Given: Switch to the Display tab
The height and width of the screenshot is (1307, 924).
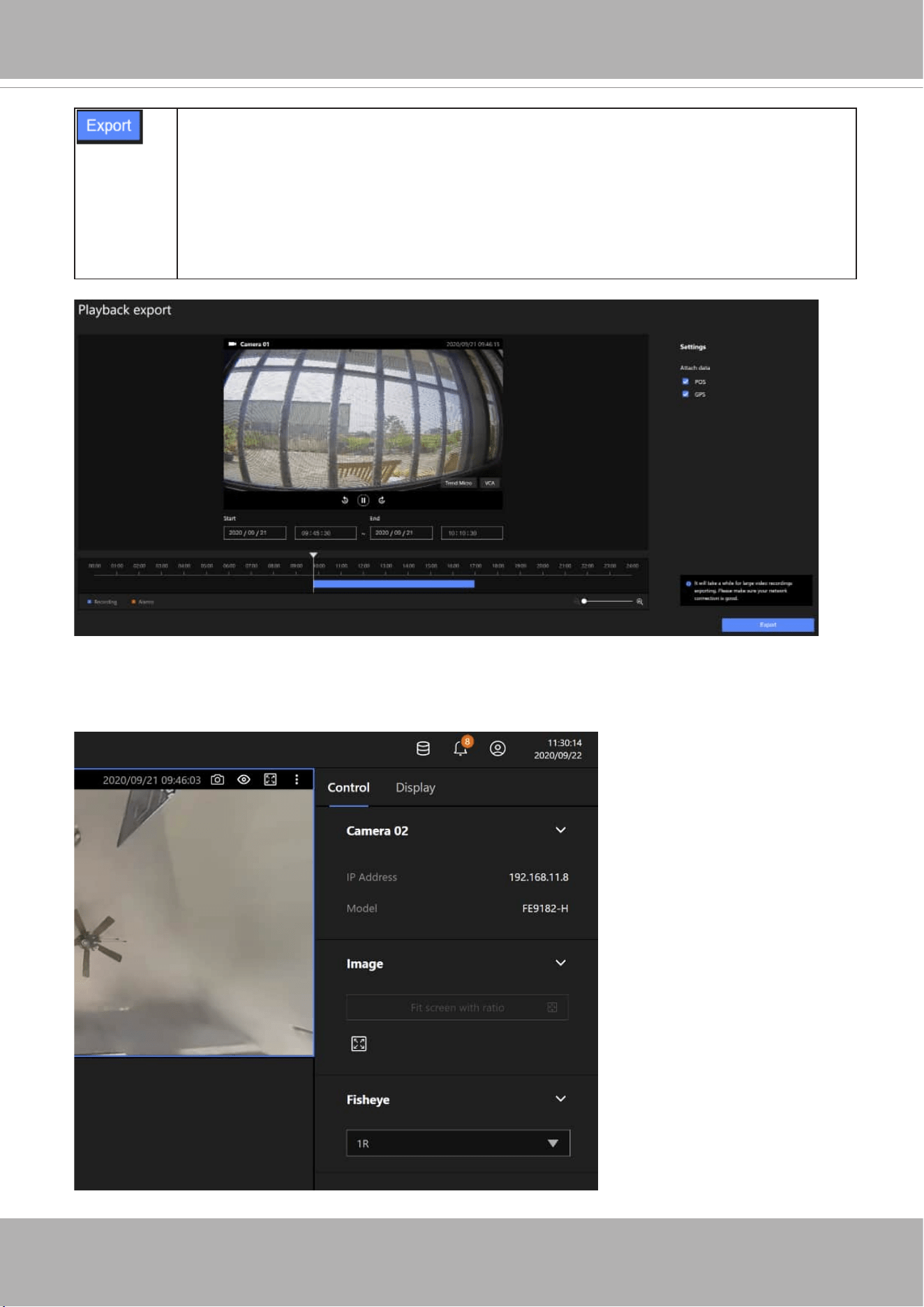Looking at the screenshot, I should click(x=415, y=788).
